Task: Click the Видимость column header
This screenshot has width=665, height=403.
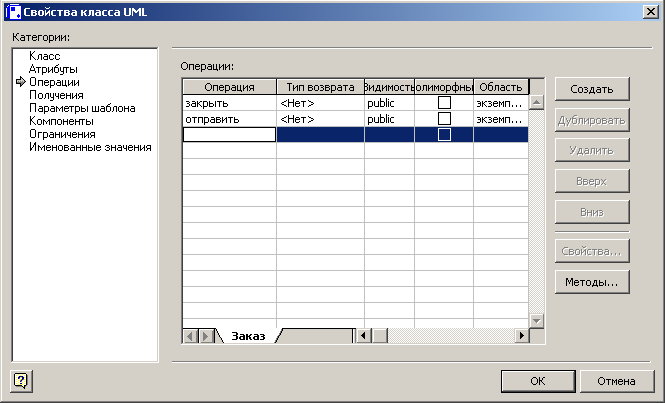Action: 389,87
